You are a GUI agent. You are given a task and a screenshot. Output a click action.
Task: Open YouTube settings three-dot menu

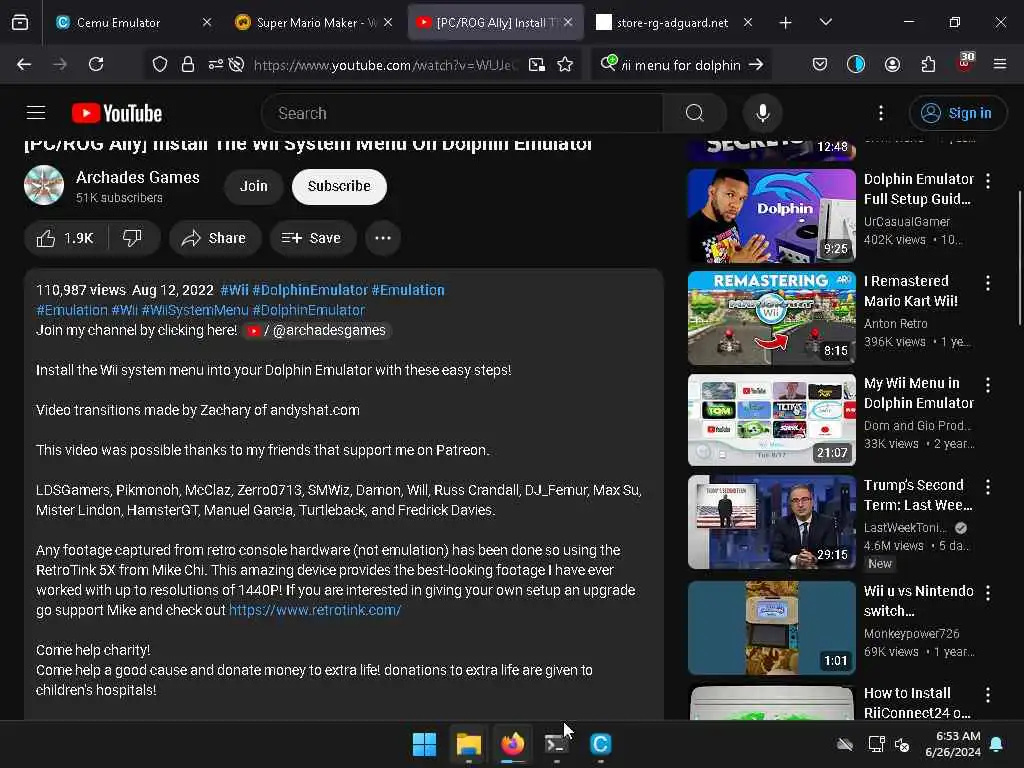pos(881,113)
